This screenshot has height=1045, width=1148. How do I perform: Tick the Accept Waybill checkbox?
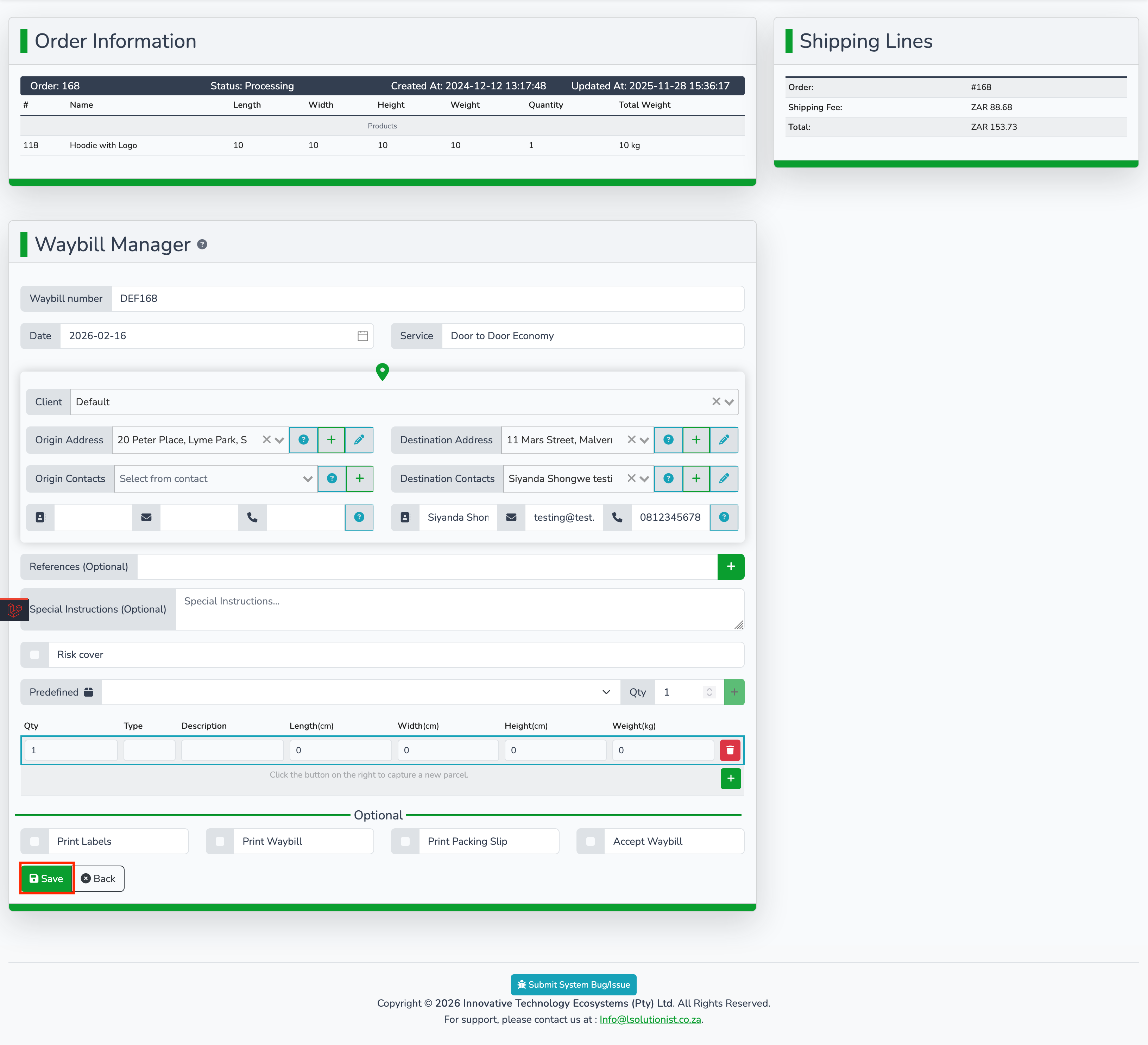[591, 842]
